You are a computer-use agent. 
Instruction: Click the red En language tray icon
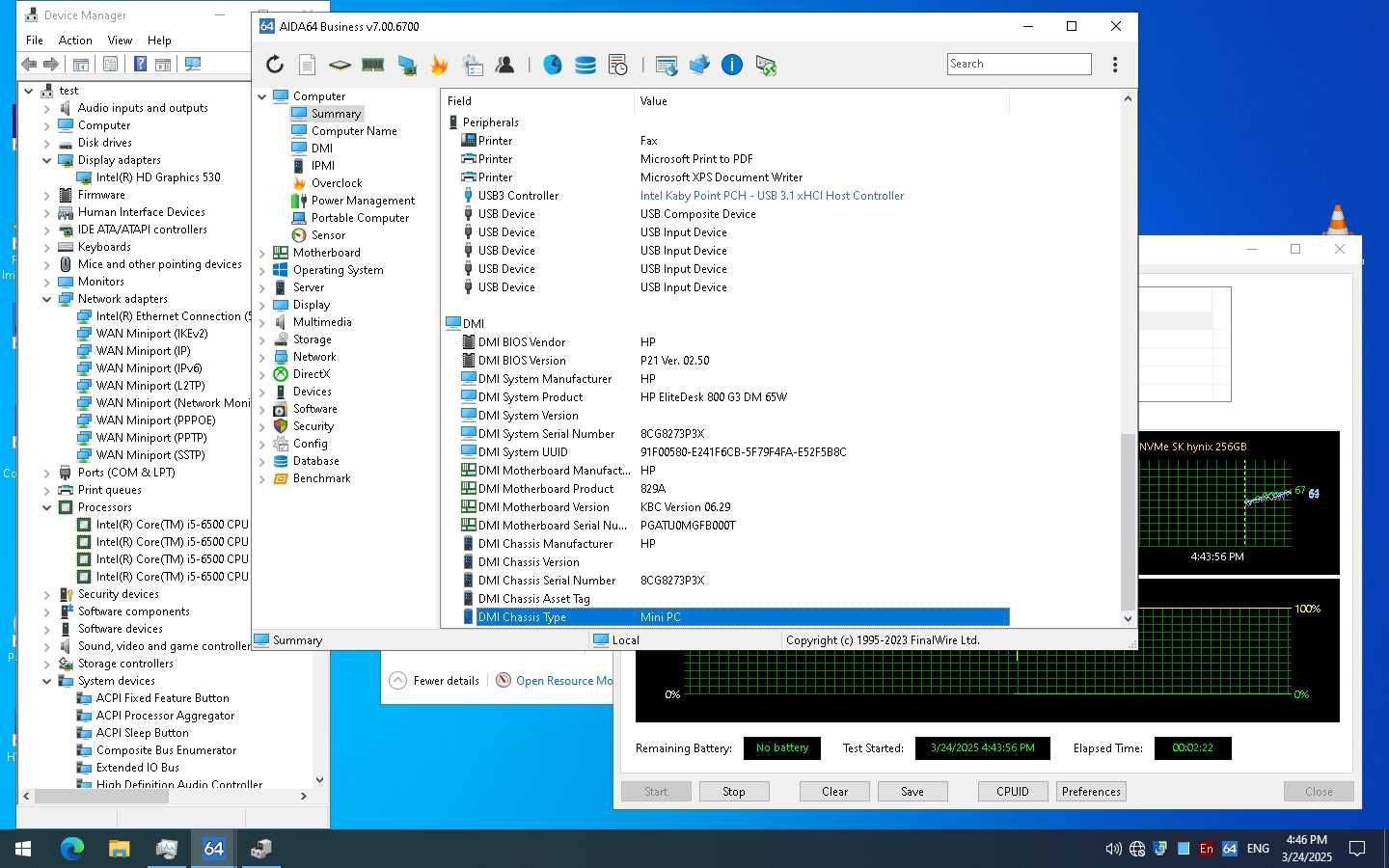pyautogui.click(x=1206, y=849)
